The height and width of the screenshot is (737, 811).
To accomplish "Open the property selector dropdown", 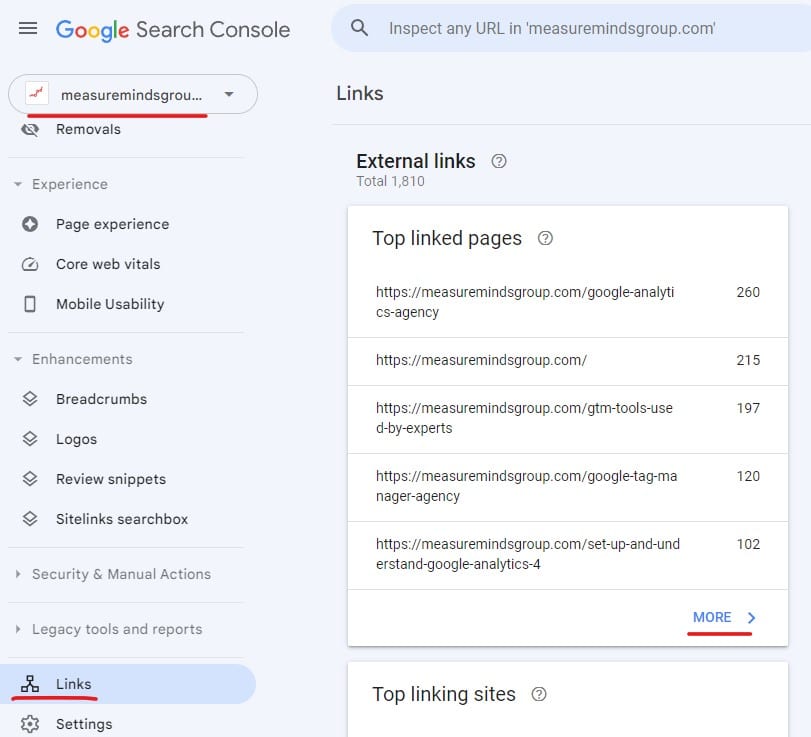I will (x=229, y=93).
